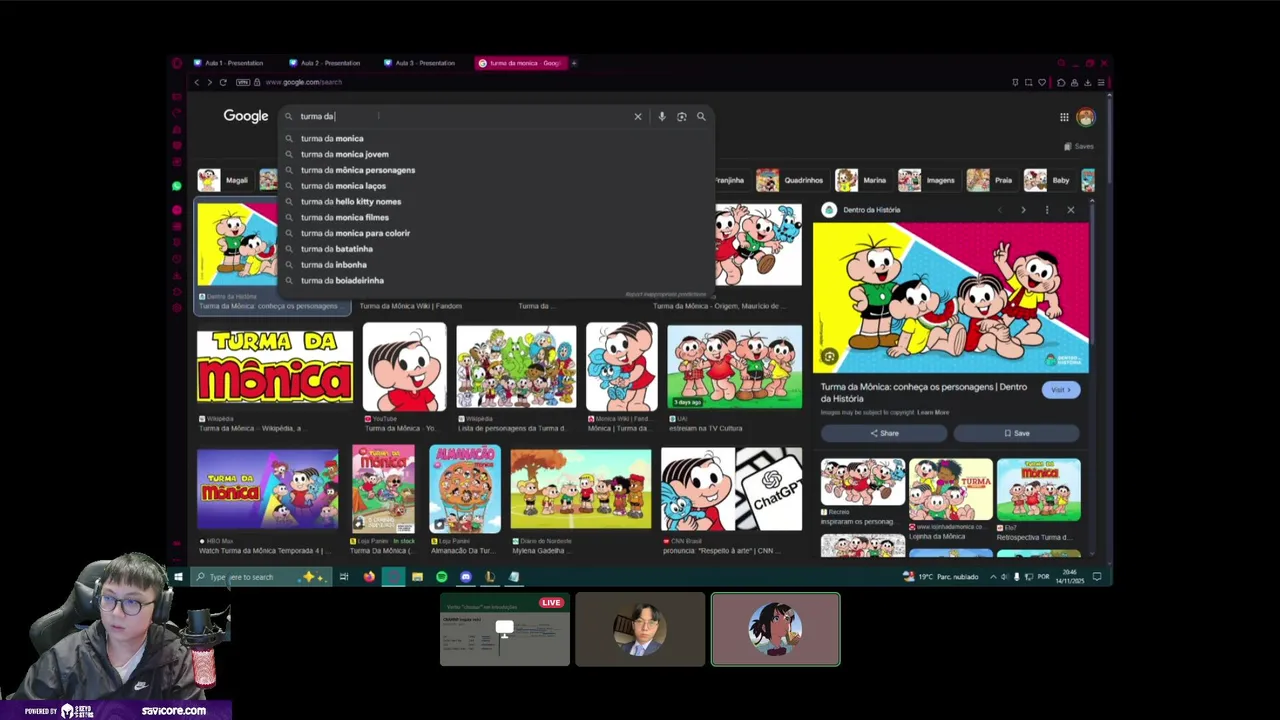Filter images by the Imagens chip
The width and height of the screenshot is (1280, 720).
coord(928,180)
